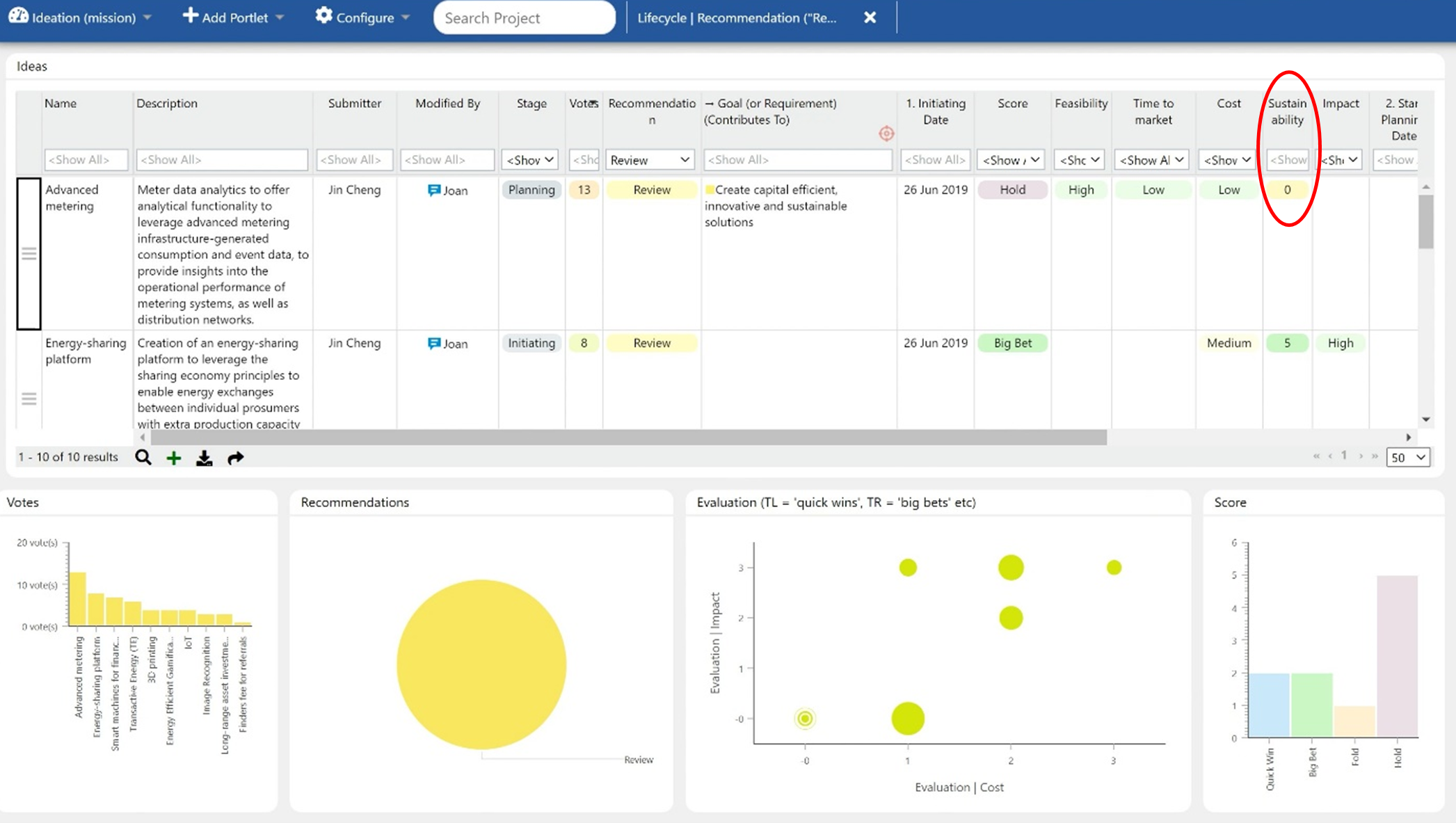Viewport: 1456px width, 823px height.
Task: Click the Search Project input field
Action: pyautogui.click(x=524, y=18)
